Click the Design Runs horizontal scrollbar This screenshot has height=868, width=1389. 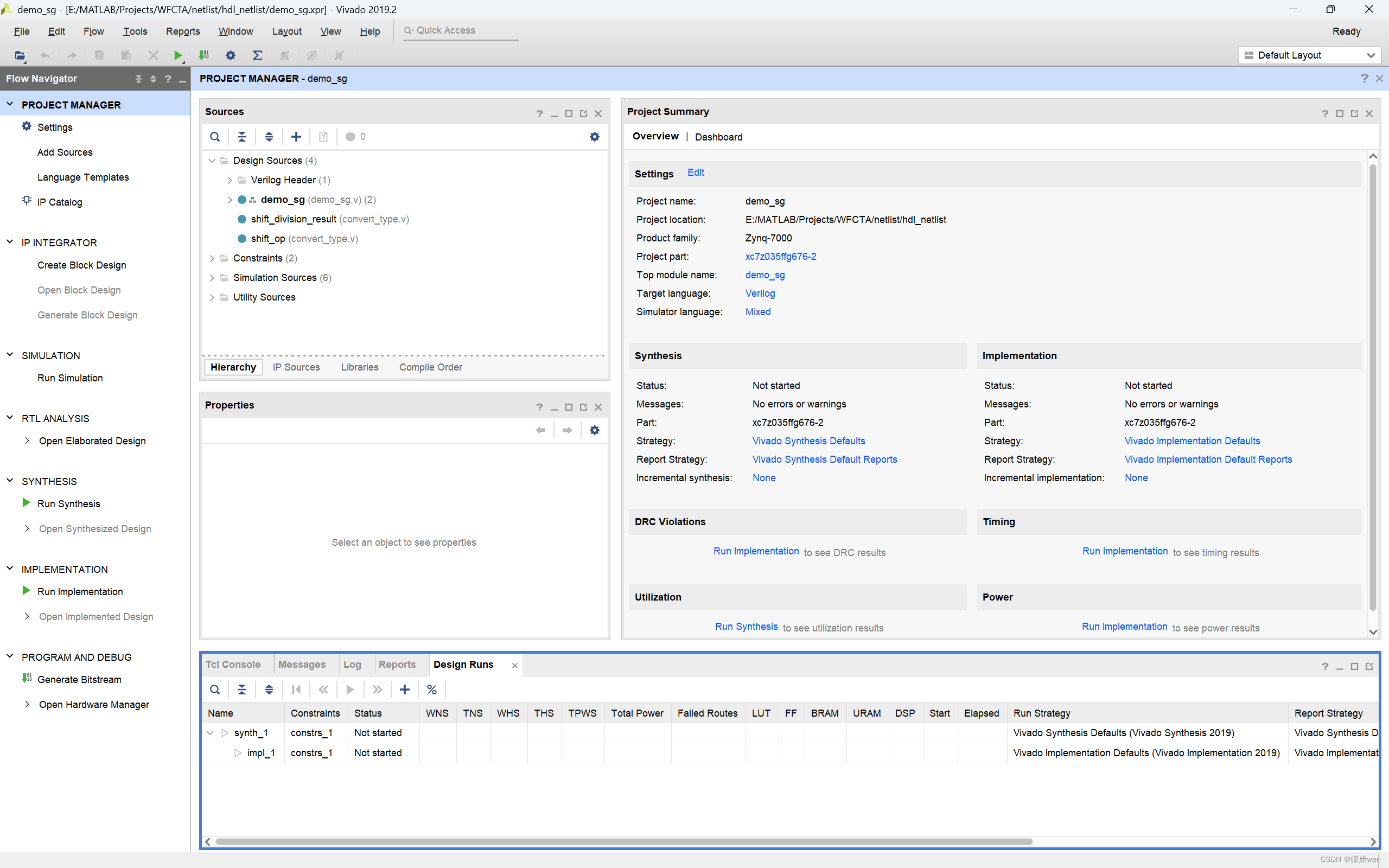coord(623,841)
